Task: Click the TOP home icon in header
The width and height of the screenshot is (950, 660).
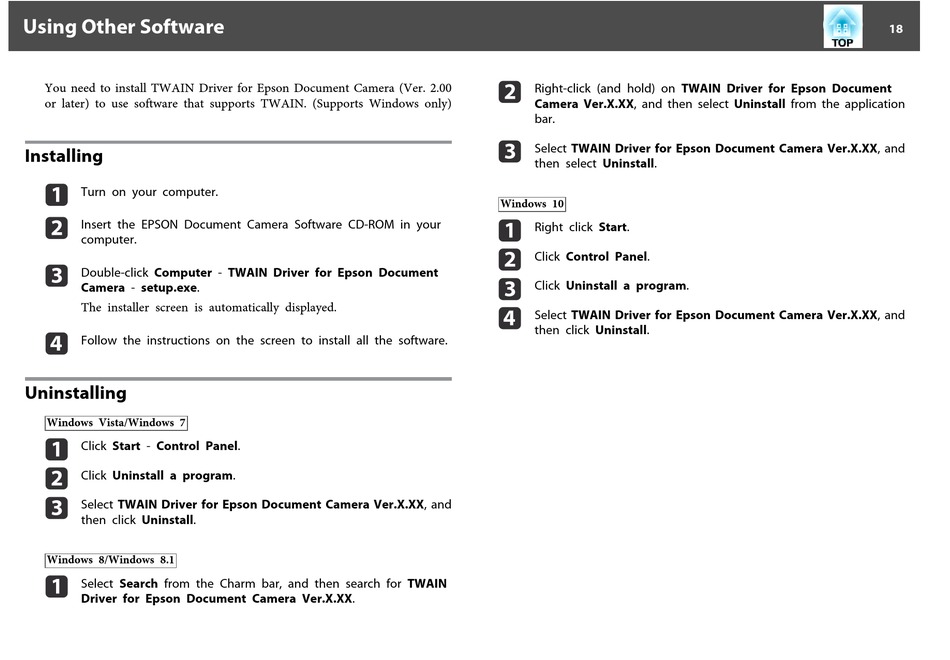Action: coord(842,27)
